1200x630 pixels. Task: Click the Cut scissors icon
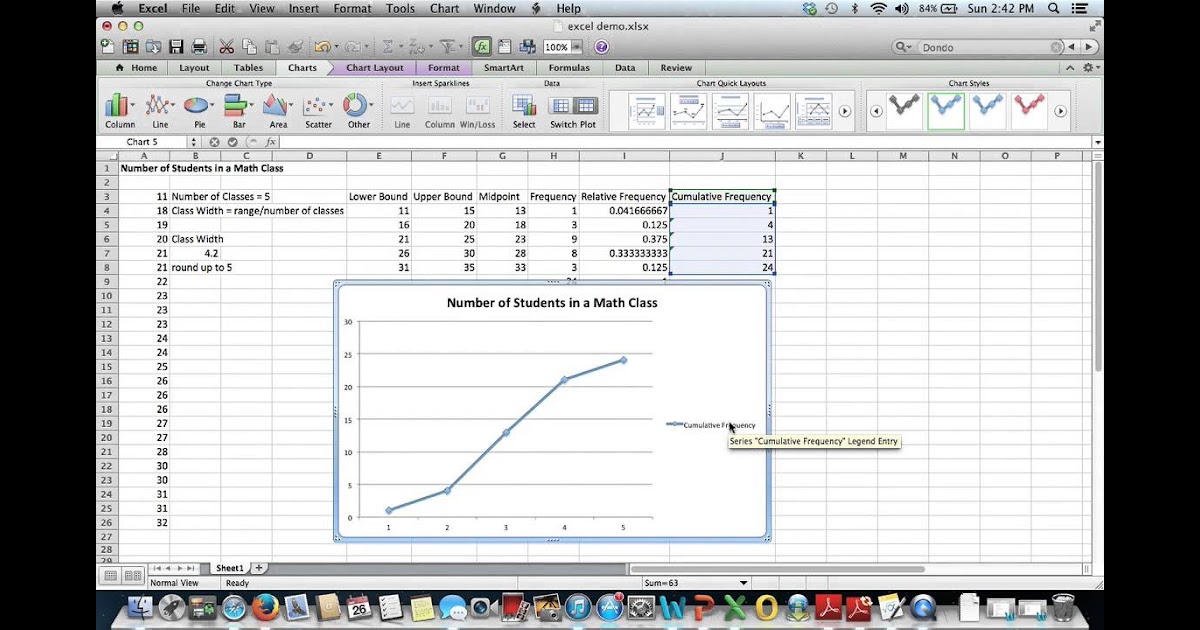click(x=226, y=47)
